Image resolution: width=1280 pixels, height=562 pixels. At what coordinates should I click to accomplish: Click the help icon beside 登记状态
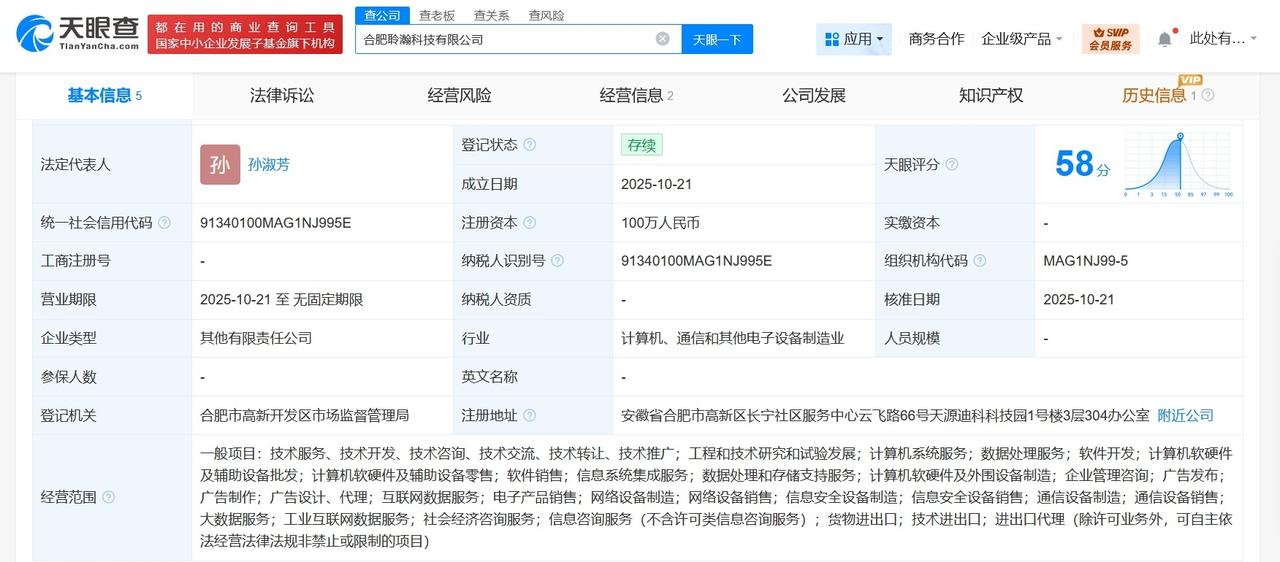pos(529,145)
